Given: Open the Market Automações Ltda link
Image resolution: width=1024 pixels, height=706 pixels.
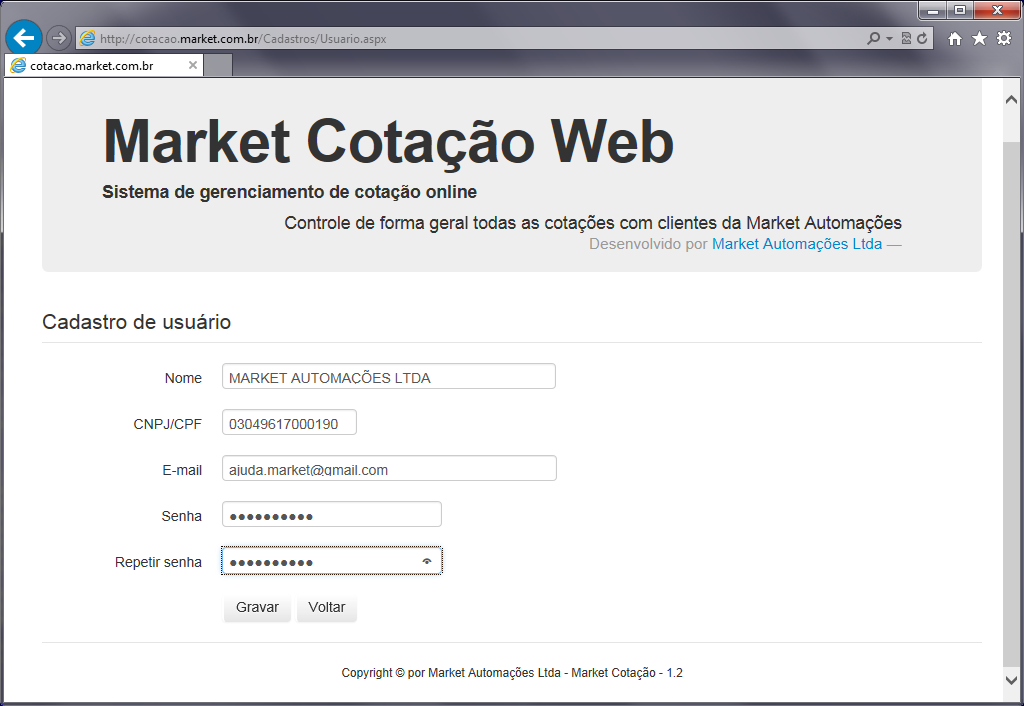Looking at the screenshot, I should [797, 244].
